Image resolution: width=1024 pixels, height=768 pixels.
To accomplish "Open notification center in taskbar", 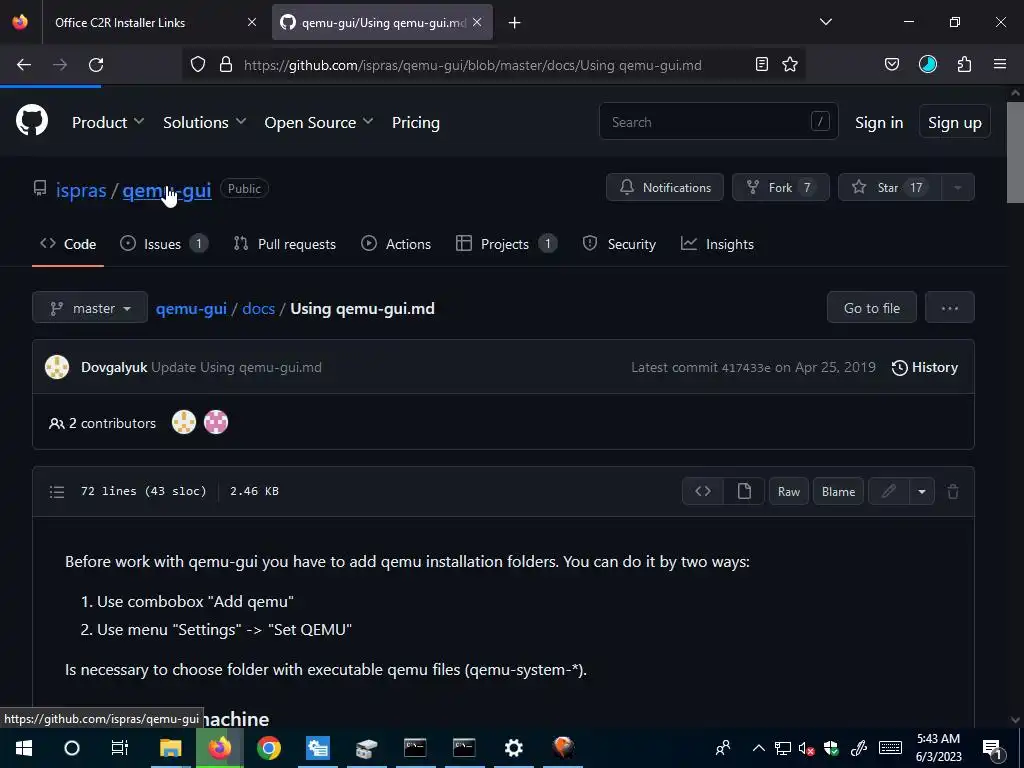I will pyautogui.click(x=993, y=748).
